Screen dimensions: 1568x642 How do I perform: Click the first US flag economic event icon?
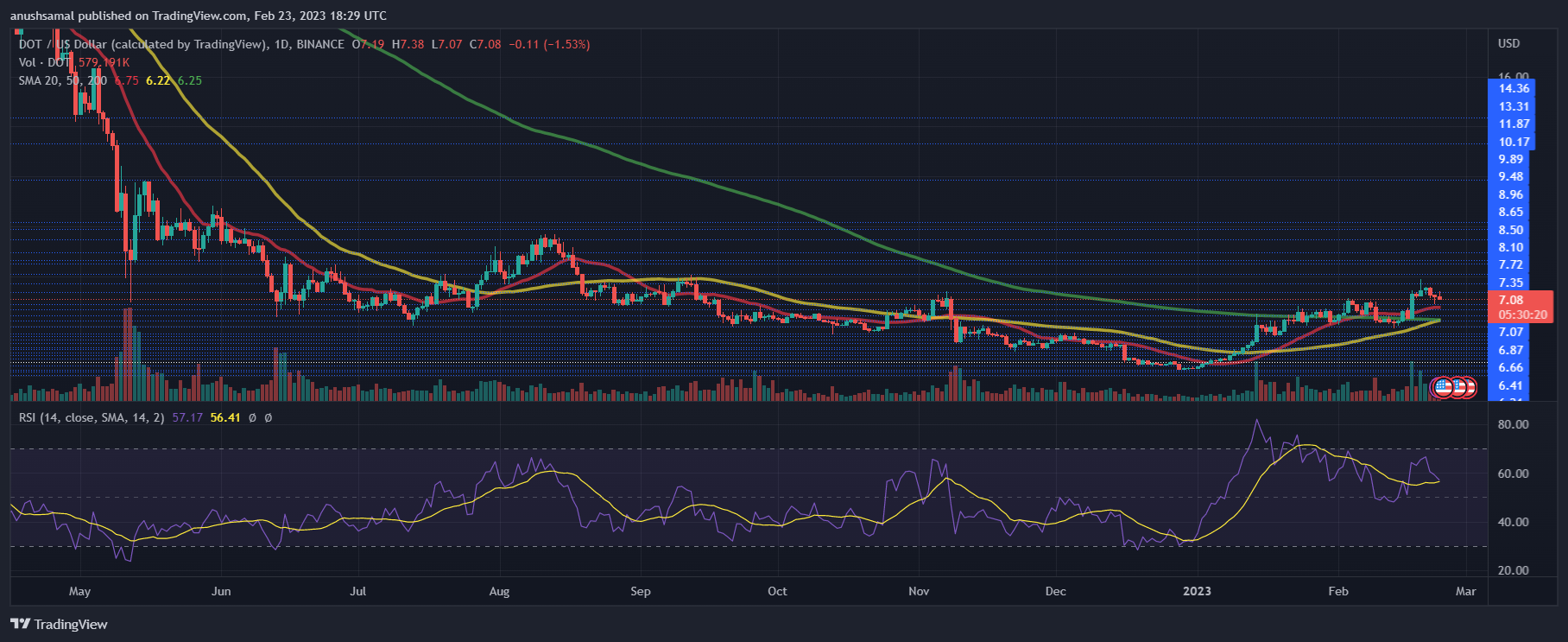click(x=1443, y=387)
